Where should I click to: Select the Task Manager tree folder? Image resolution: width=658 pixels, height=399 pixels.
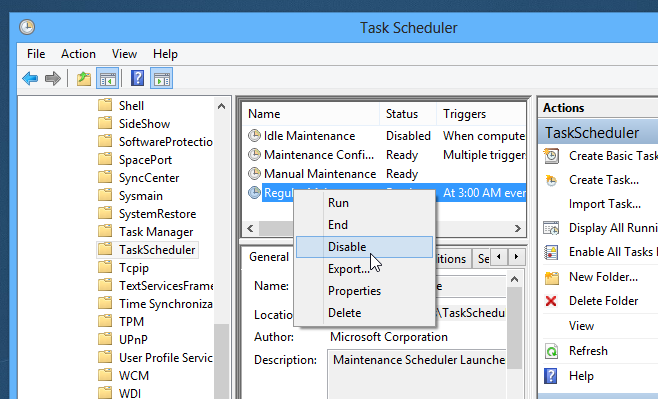[x=156, y=232]
